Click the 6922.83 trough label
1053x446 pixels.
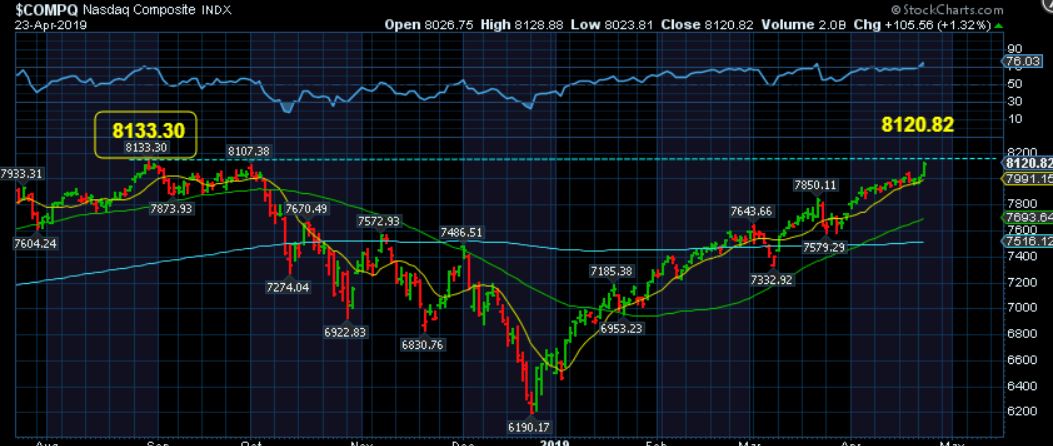[x=345, y=332]
